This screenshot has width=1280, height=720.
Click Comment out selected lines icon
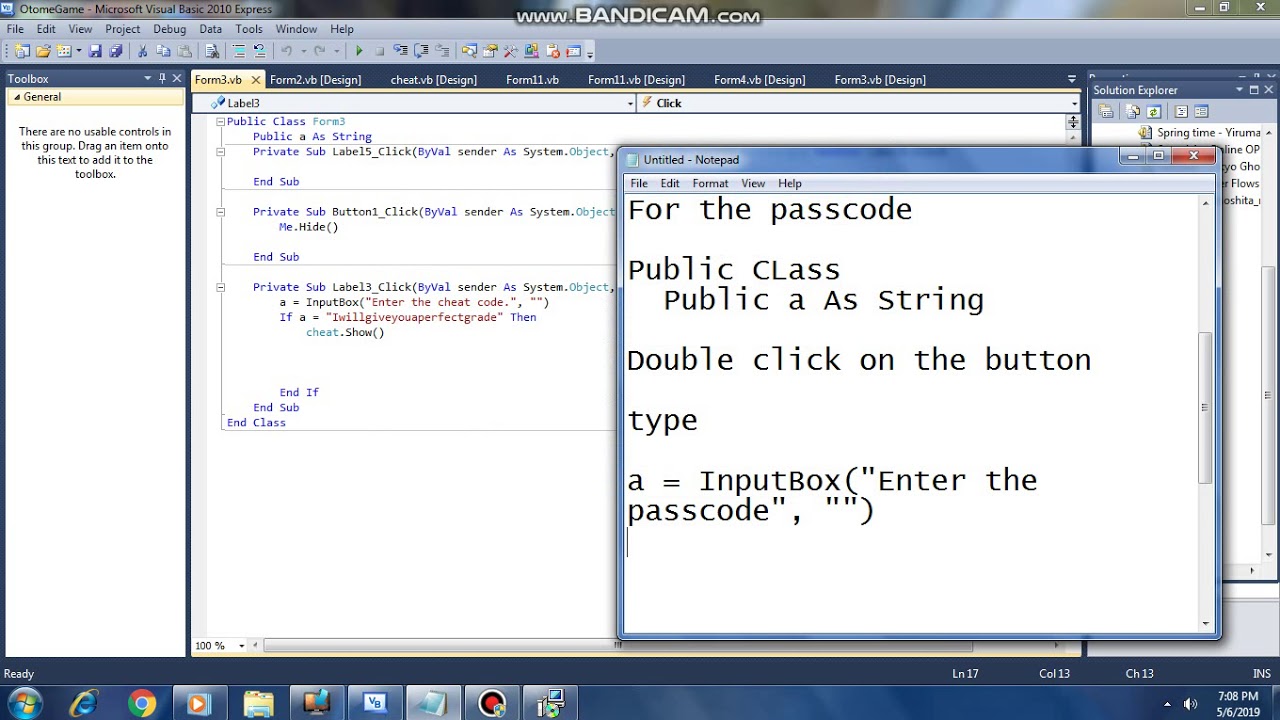(x=239, y=51)
